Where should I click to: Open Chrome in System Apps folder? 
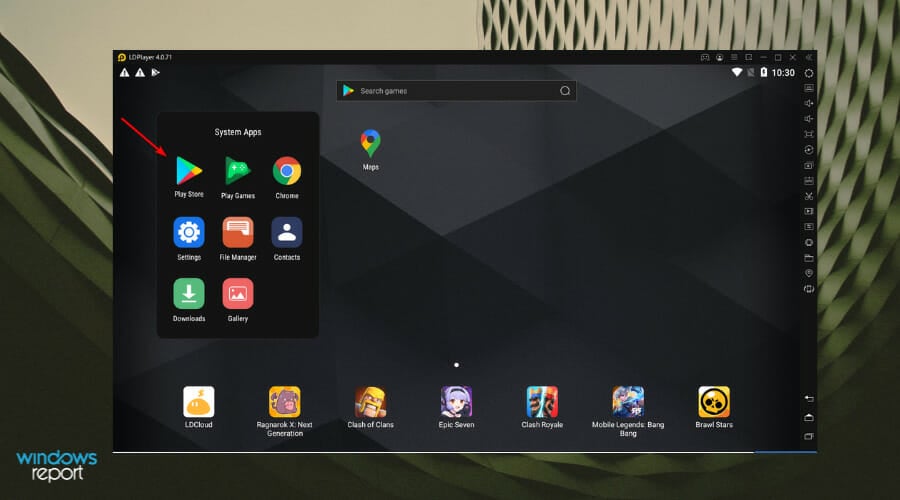287,171
